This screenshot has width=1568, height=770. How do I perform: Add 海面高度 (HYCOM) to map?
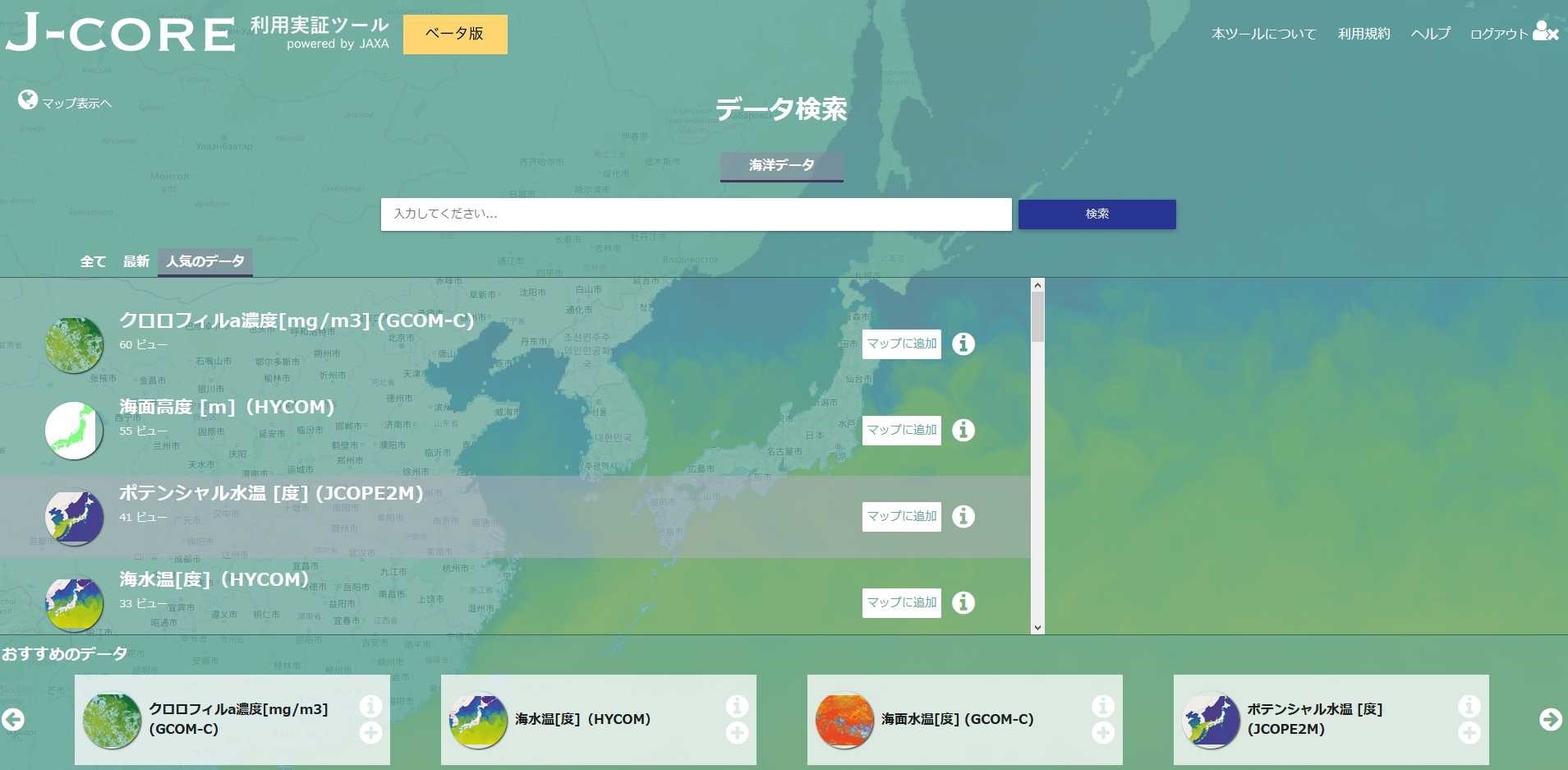tap(902, 430)
